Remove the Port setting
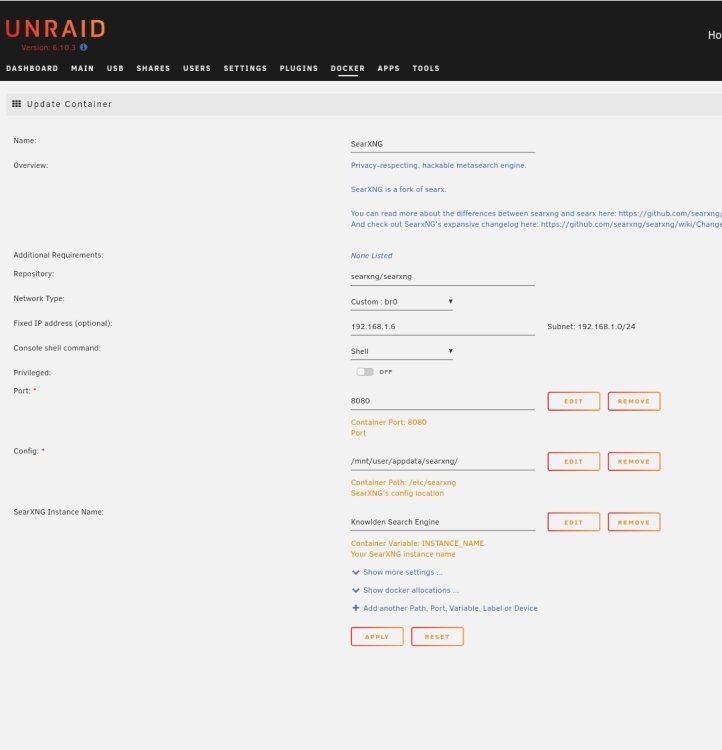This screenshot has height=750, width=722. point(634,401)
